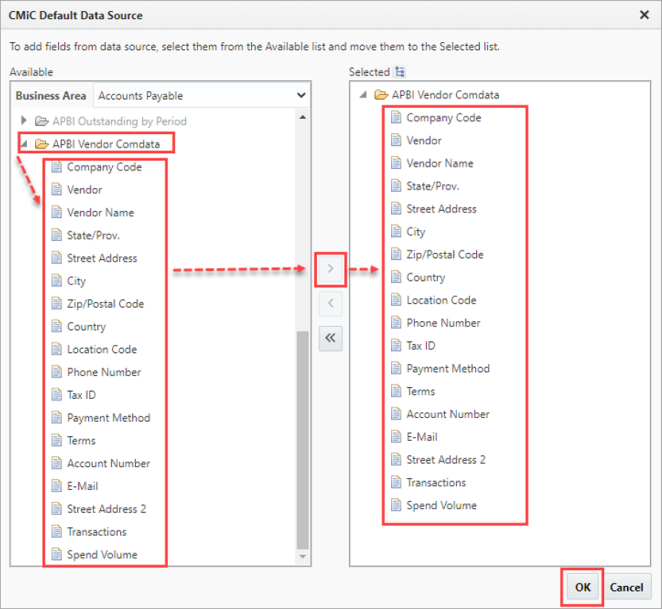The width and height of the screenshot is (662, 609).
Task: Select Street Address 2 in Available list
Action: 99,509
